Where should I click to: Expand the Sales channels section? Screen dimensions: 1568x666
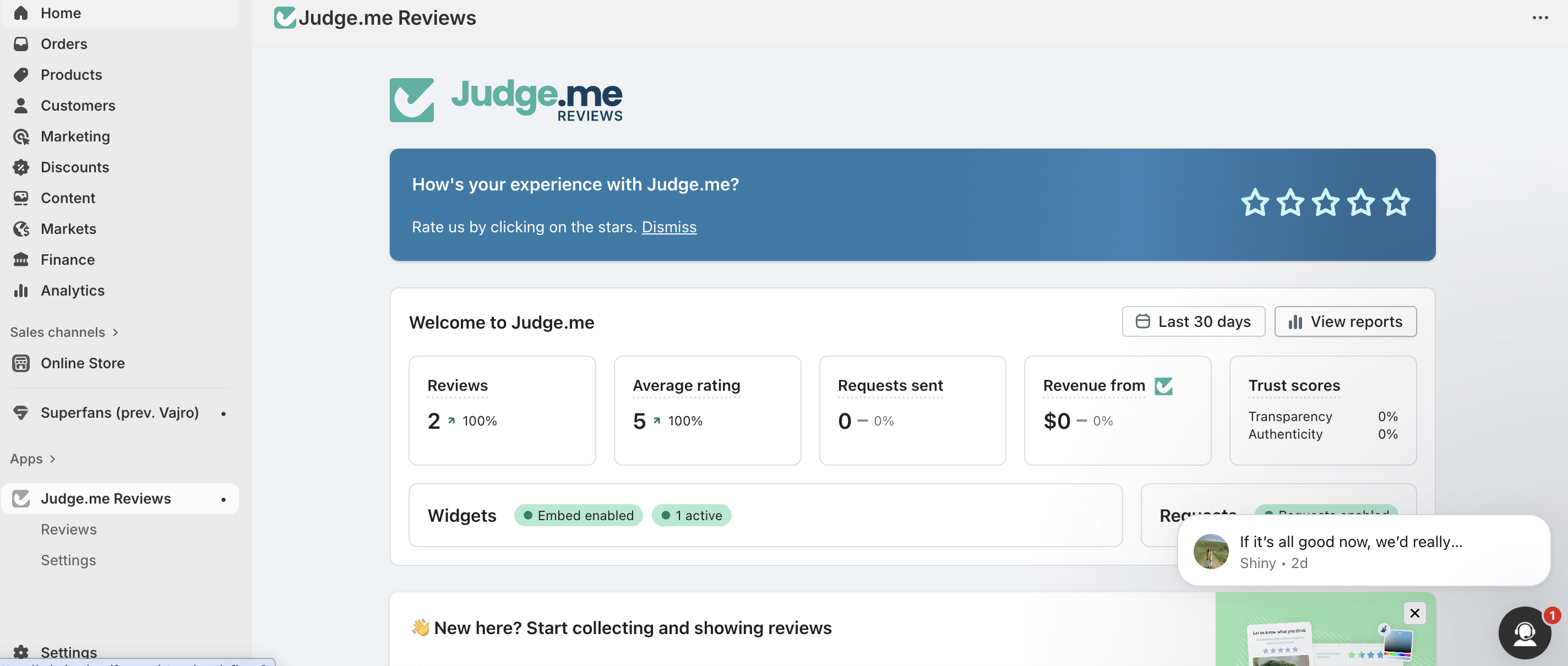[115, 332]
